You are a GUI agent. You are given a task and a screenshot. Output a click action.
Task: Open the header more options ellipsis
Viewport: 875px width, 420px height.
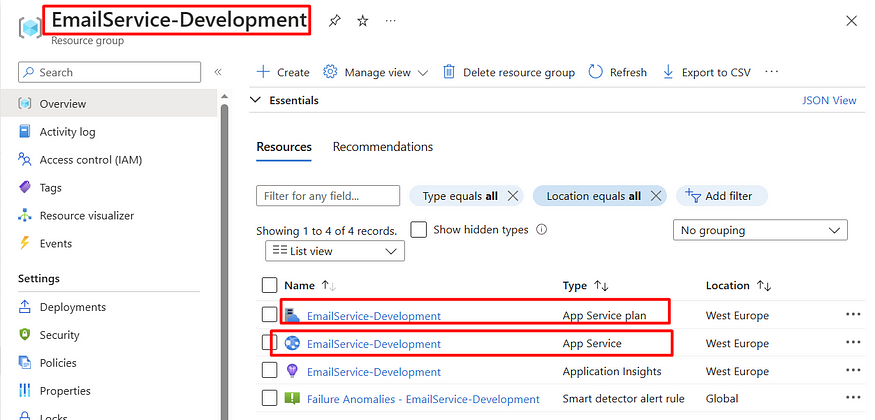click(391, 21)
